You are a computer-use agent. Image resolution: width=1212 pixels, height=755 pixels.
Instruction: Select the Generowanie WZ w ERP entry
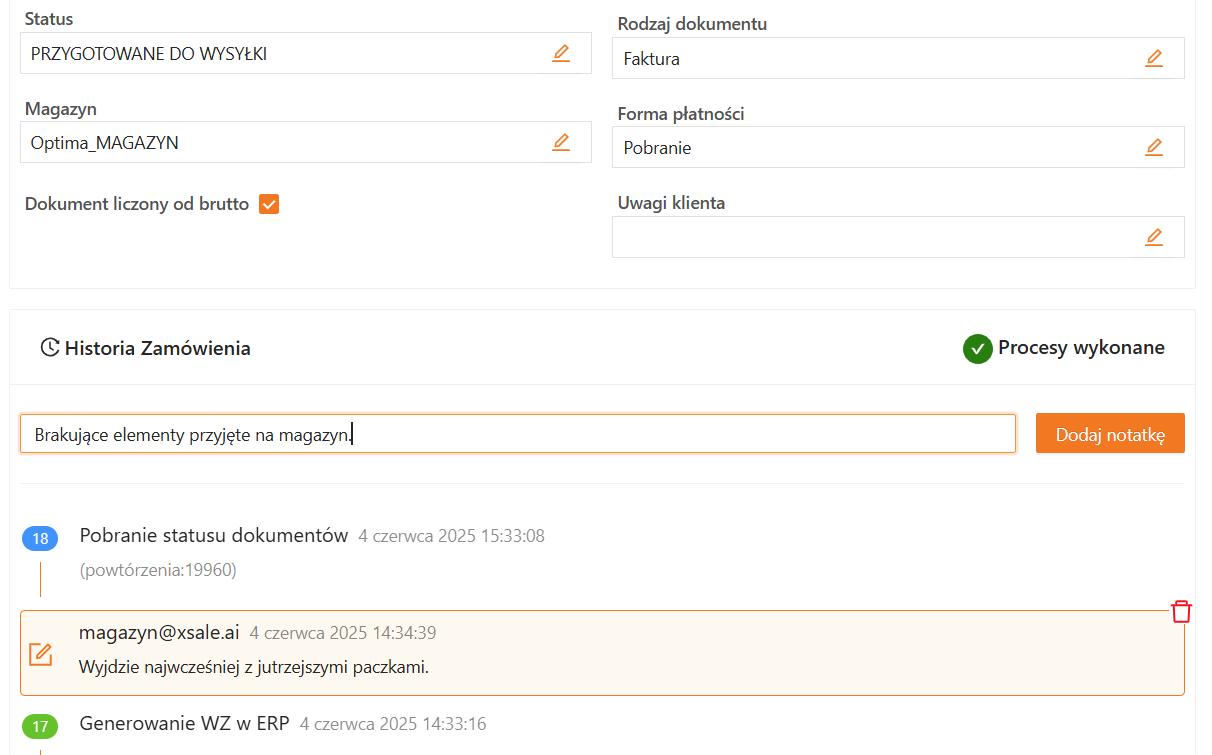point(184,723)
